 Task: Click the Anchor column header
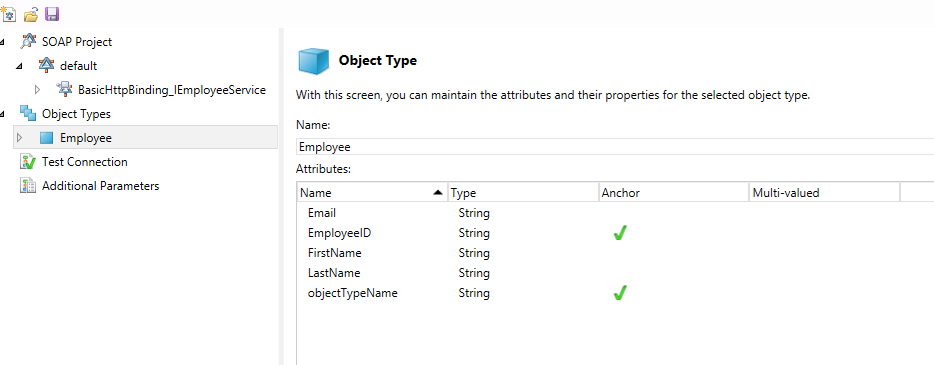674,192
